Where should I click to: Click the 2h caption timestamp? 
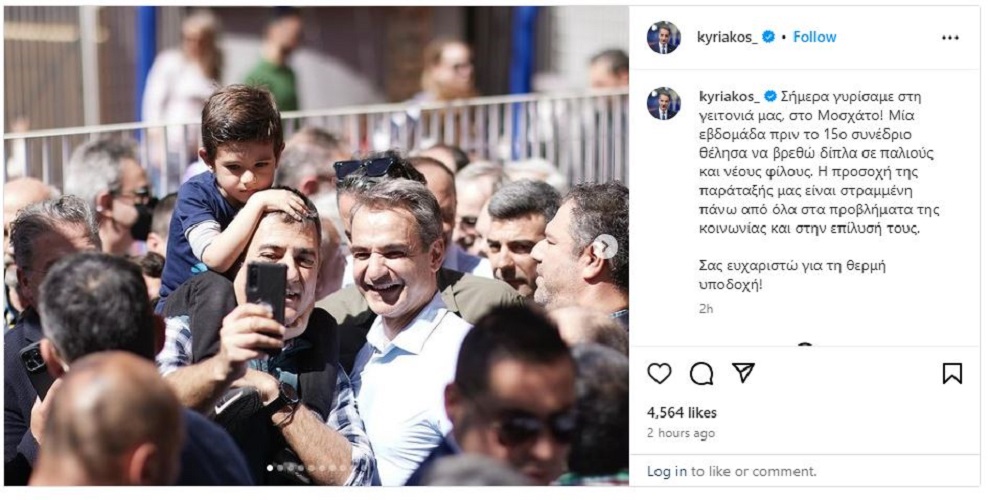[706, 309]
